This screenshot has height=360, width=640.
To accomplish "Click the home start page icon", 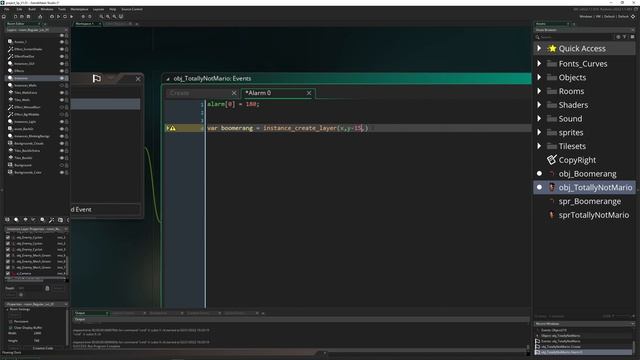I will (4, 17).
